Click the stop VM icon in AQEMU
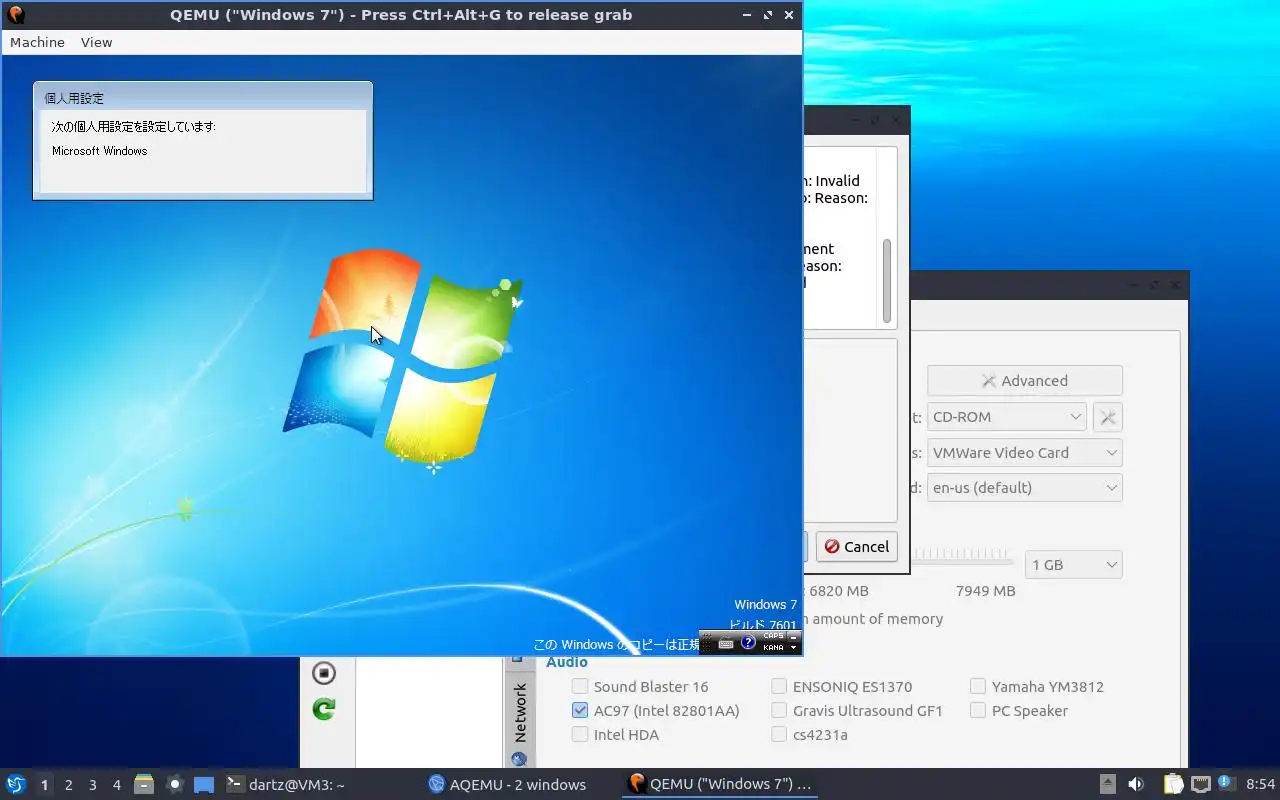The width and height of the screenshot is (1280, 800). 323,673
